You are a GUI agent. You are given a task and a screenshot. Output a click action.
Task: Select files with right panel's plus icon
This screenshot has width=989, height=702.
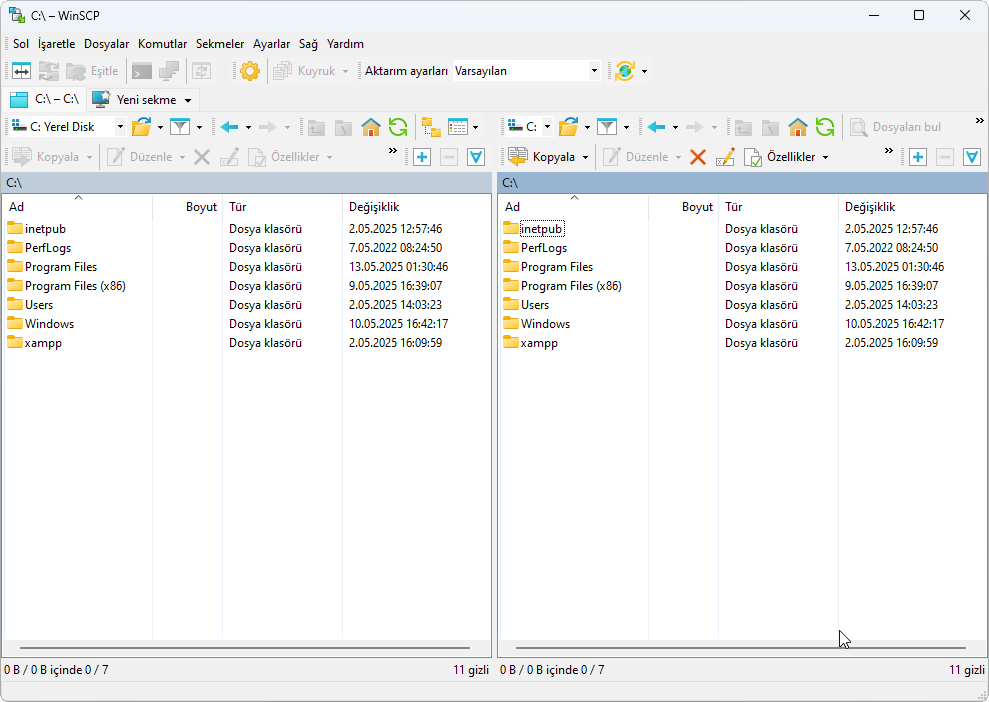[x=918, y=157]
